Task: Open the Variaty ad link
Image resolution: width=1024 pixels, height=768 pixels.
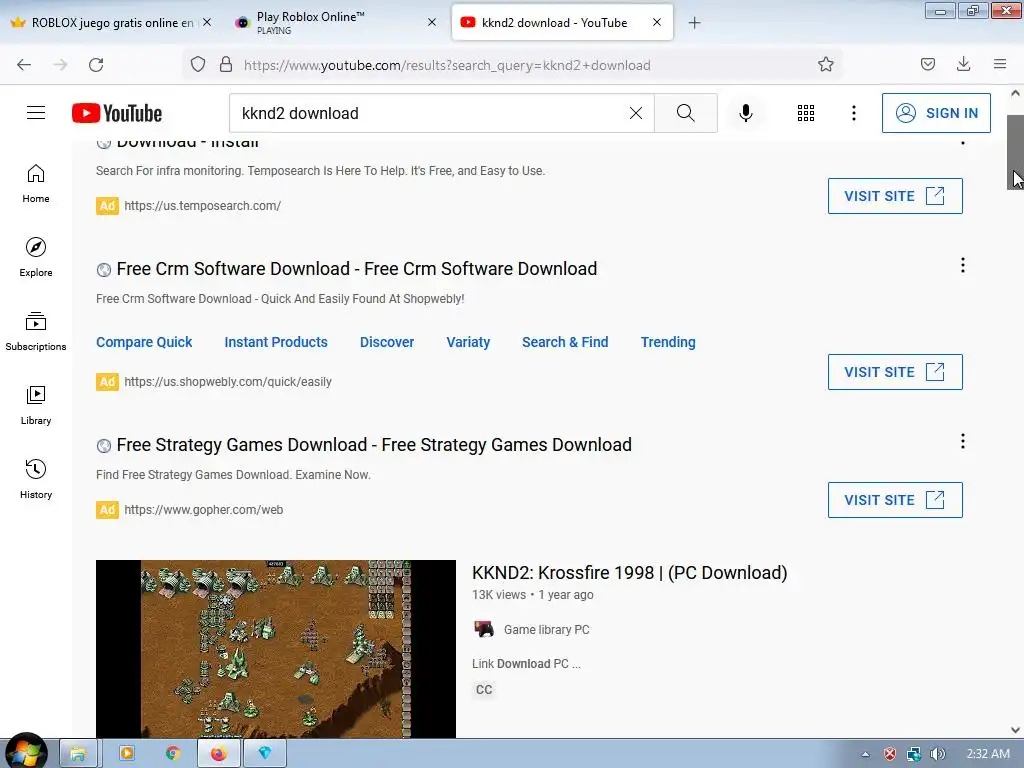Action: click(x=468, y=342)
